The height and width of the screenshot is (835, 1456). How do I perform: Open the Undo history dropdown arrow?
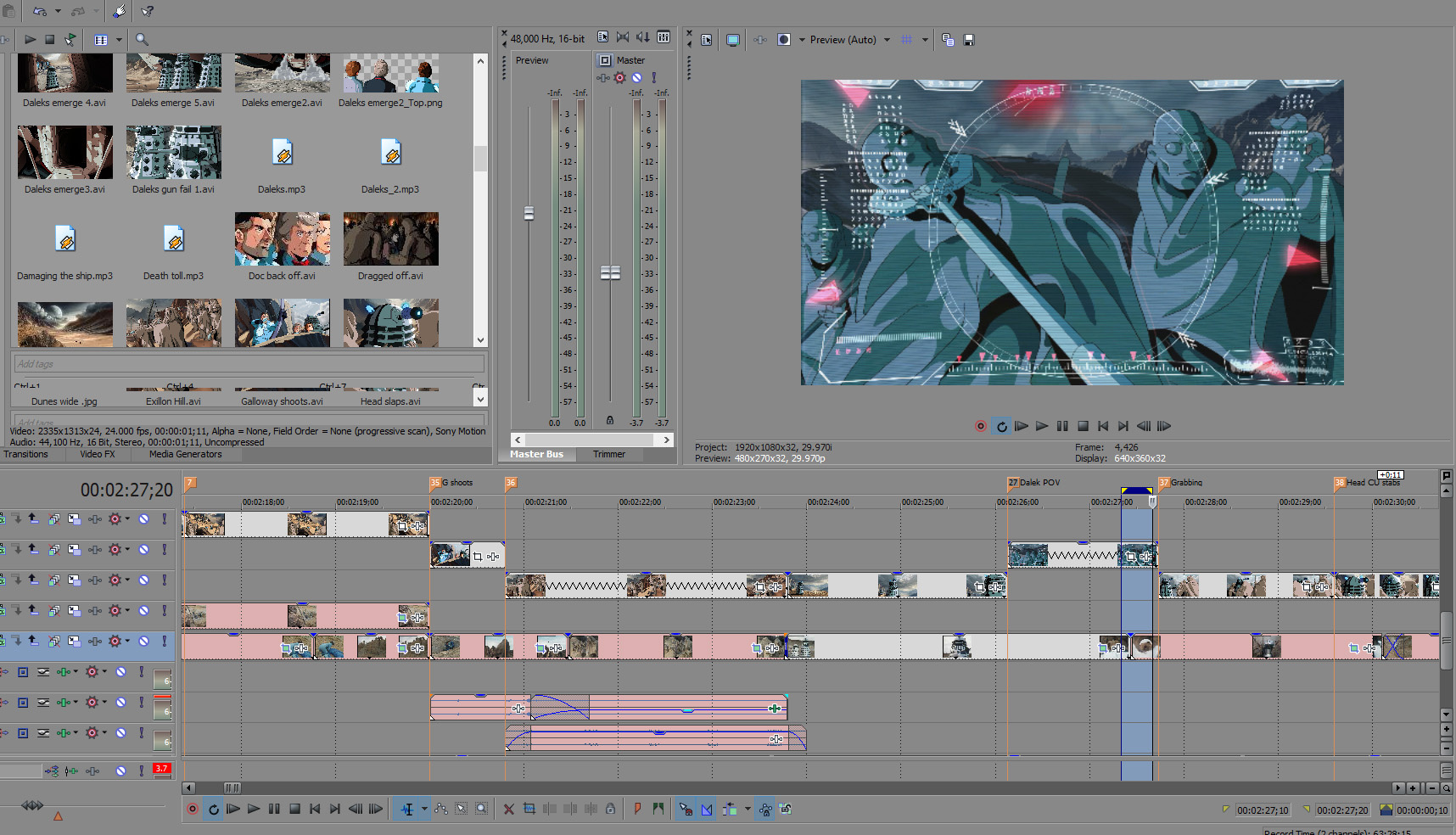coord(58,11)
